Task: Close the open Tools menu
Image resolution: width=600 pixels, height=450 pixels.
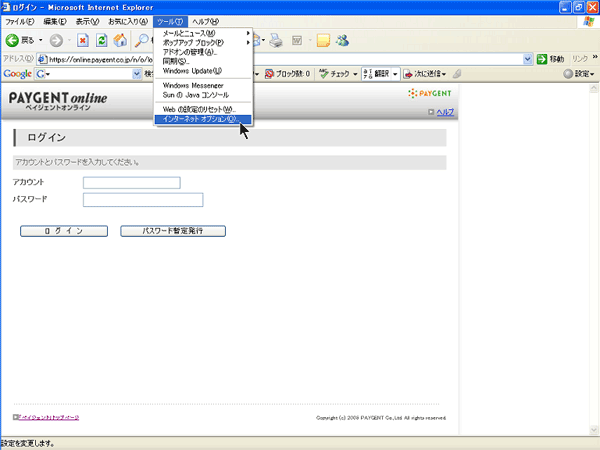Action: (170, 21)
